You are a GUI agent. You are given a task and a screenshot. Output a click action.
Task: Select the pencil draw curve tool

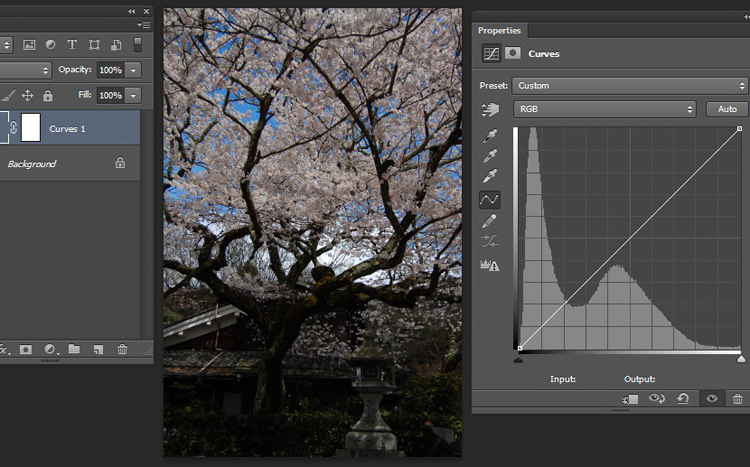(489, 221)
